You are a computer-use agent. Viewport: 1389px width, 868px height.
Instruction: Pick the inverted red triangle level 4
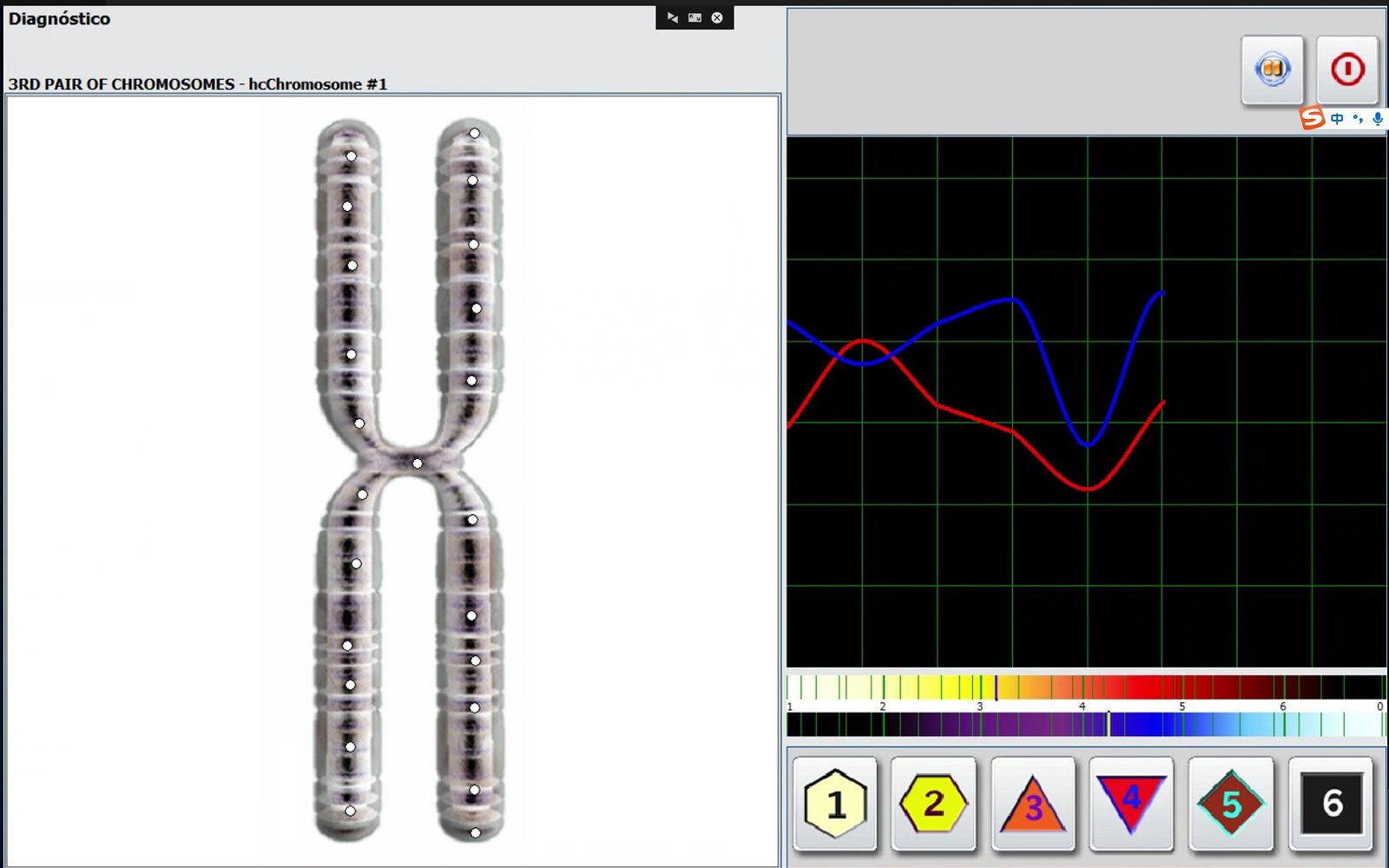click(x=1130, y=804)
